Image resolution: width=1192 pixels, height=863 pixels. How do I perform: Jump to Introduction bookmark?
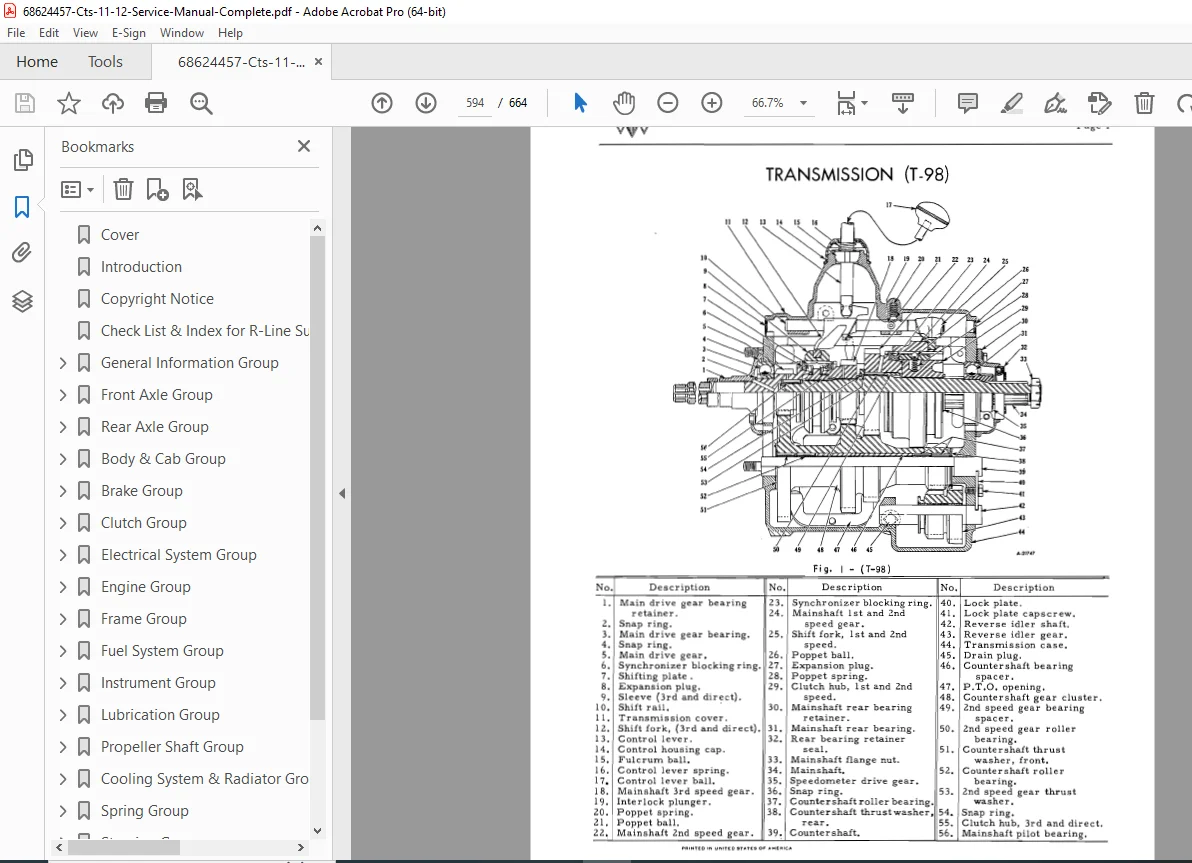pyautogui.click(x=141, y=267)
